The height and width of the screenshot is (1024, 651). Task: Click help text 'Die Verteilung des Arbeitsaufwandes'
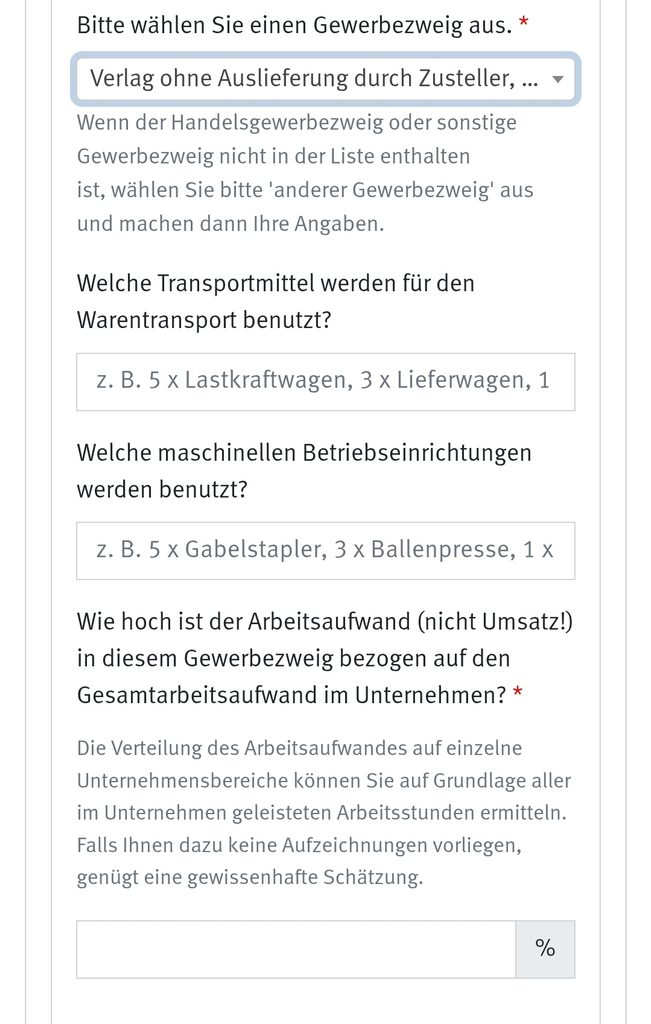pyautogui.click(x=324, y=812)
